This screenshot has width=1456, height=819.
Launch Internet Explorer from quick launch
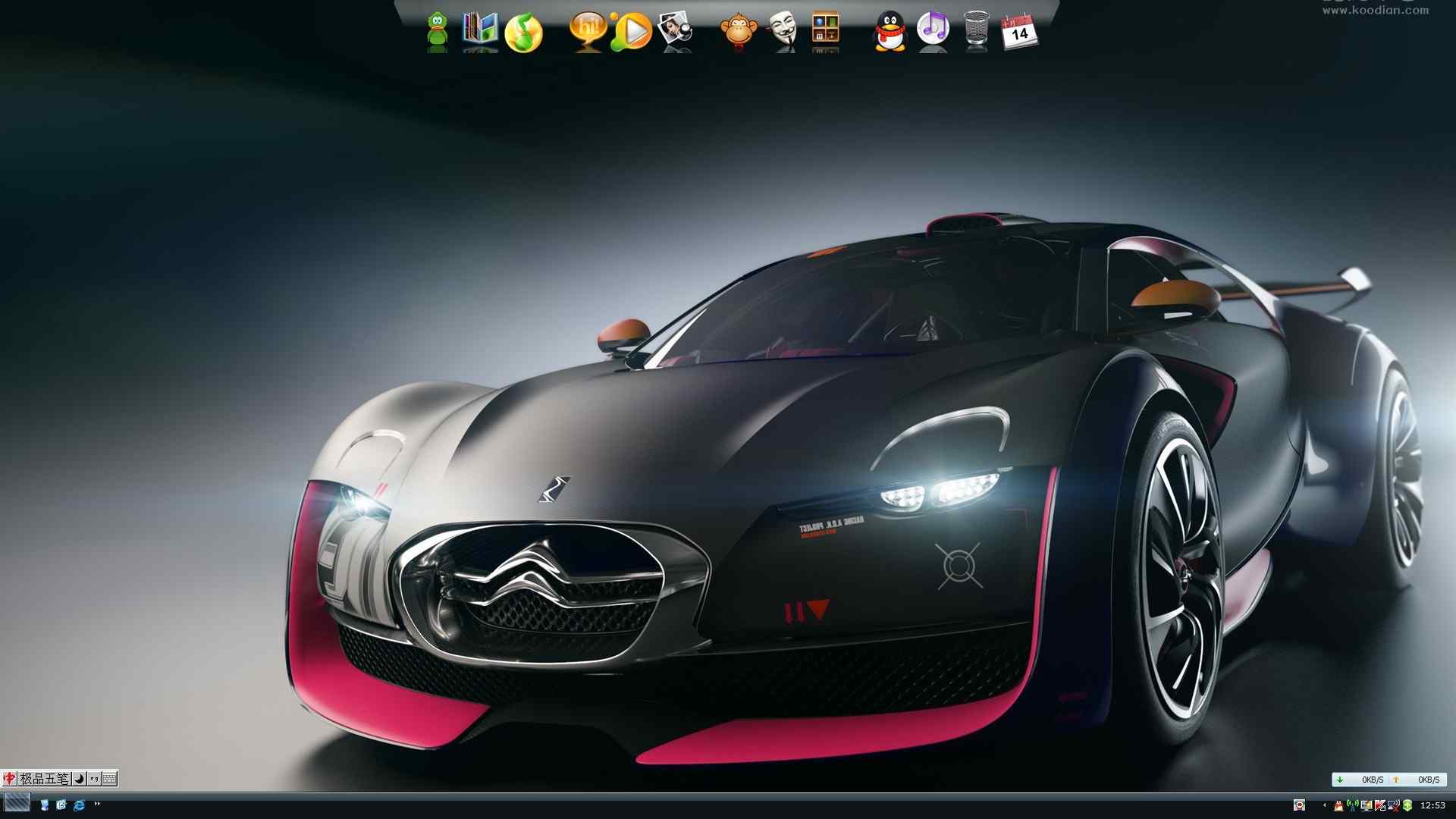coord(79,805)
